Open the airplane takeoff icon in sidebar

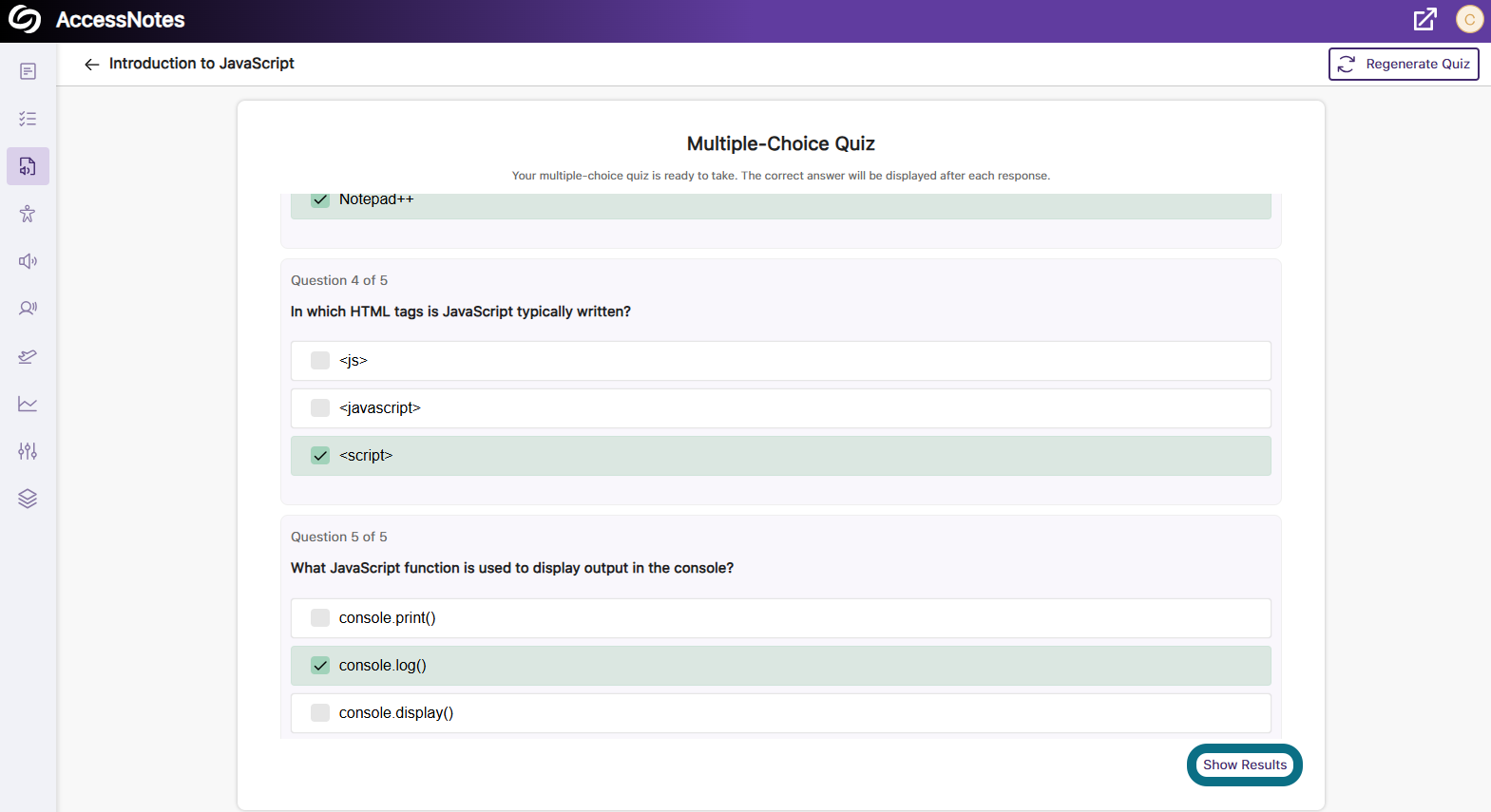point(28,356)
